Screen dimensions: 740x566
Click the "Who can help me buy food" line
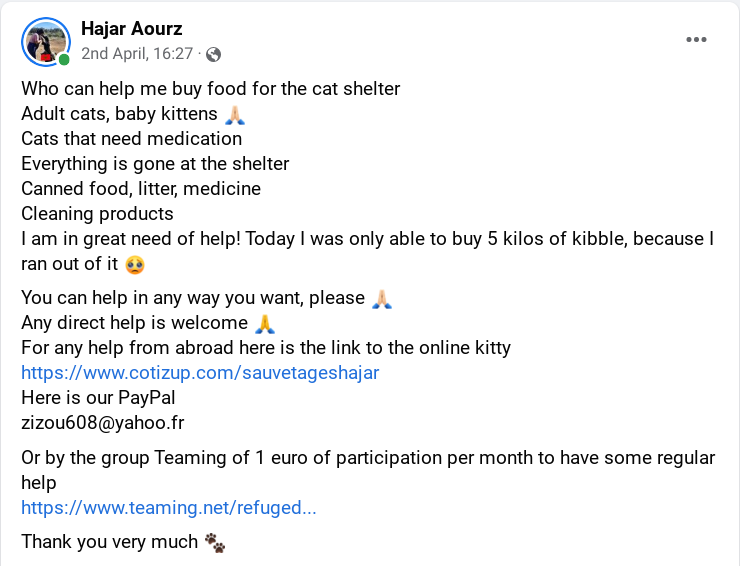(x=210, y=89)
